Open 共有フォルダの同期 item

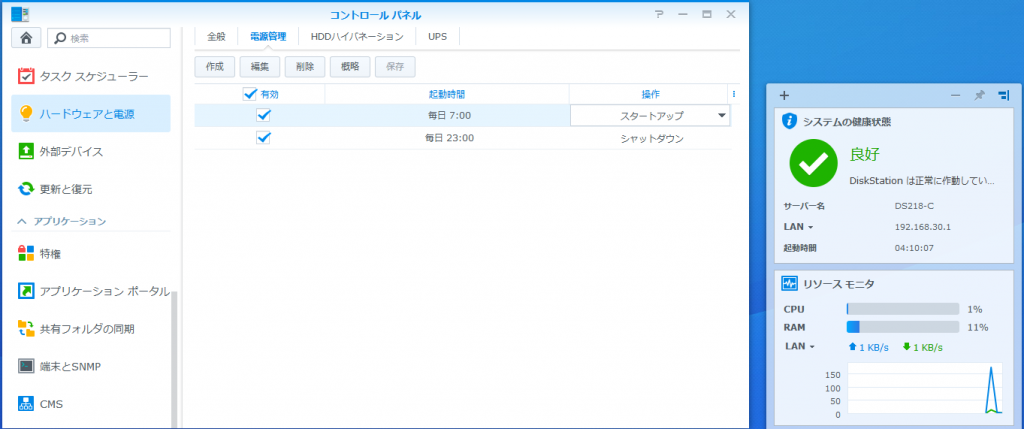point(91,328)
